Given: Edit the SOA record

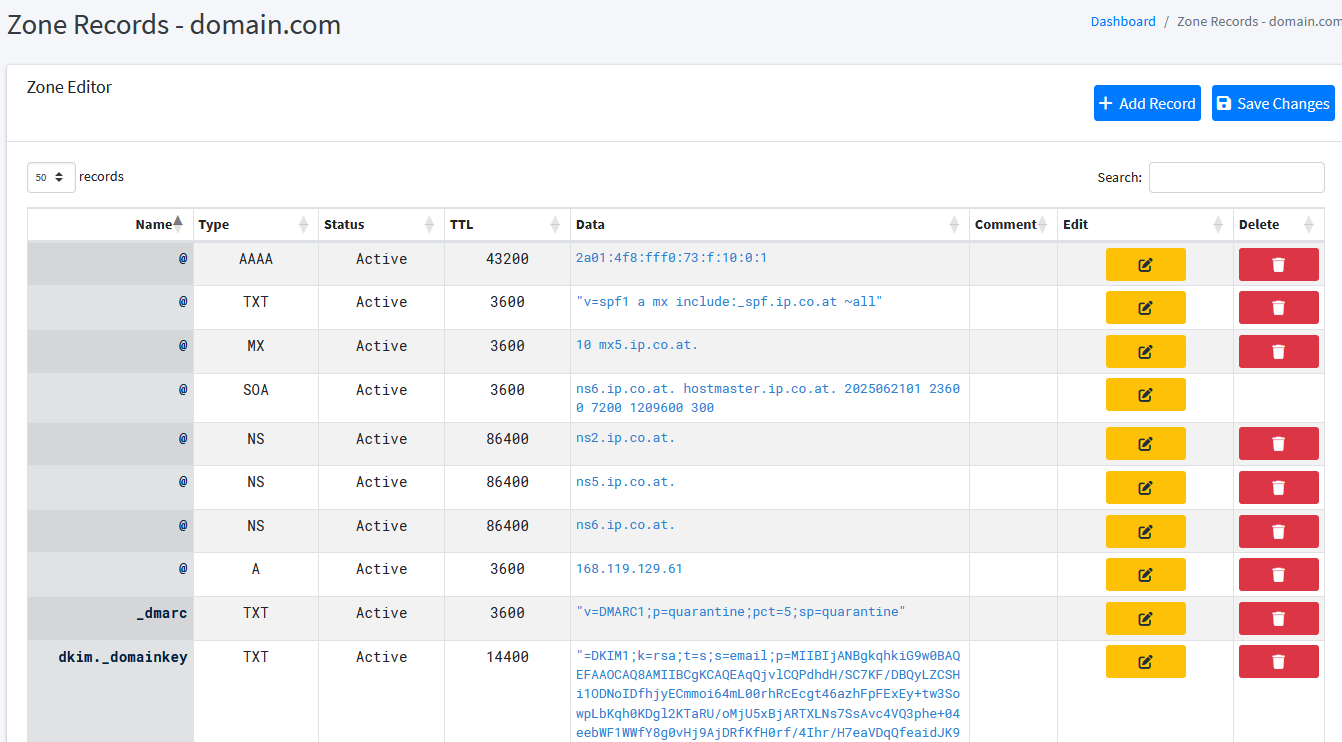Looking at the screenshot, I should (x=1145, y=395).
